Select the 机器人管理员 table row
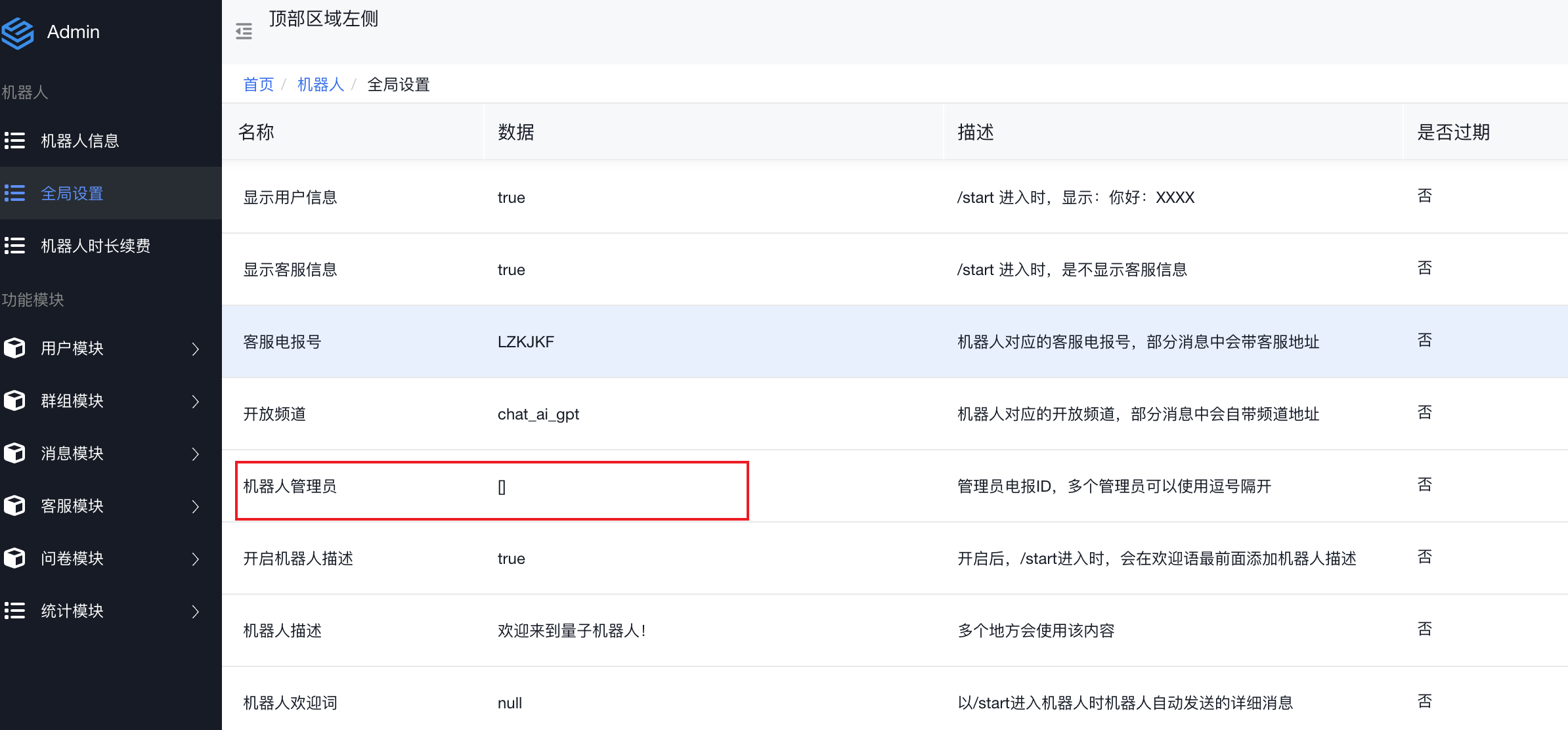 tap(290, 486)
